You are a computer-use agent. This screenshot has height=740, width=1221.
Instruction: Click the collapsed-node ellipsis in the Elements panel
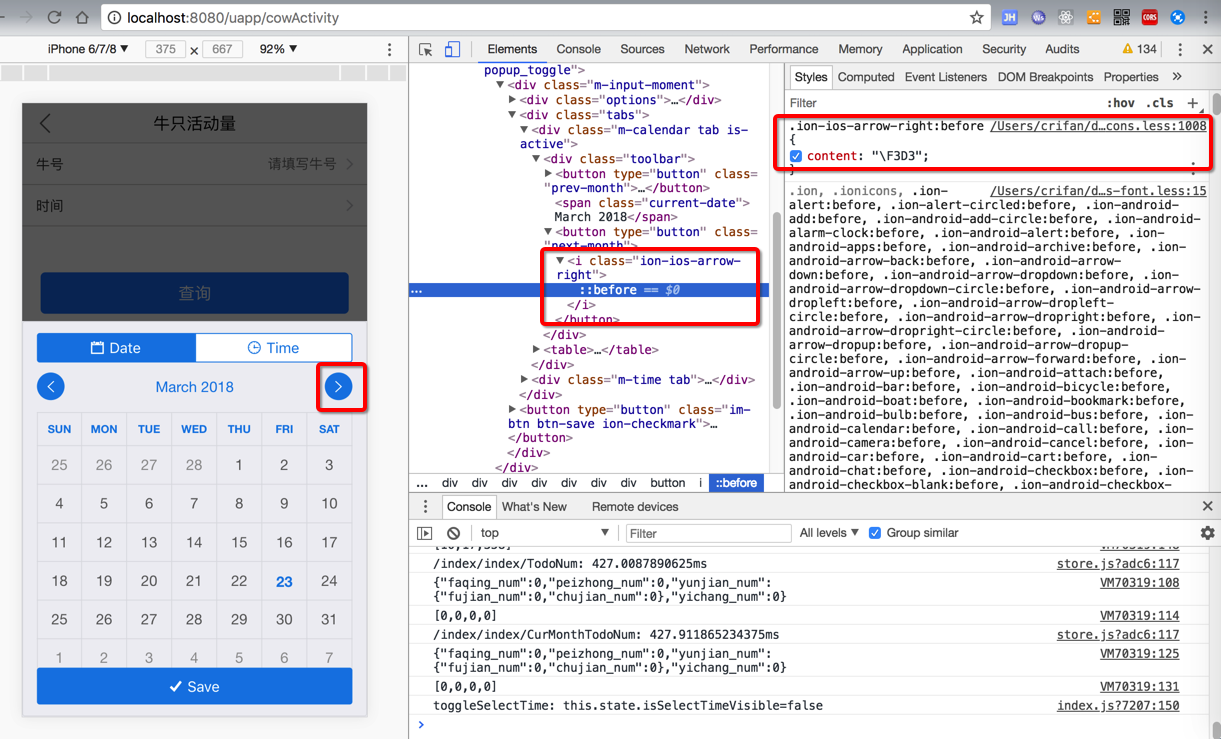(x=417, y=290)
